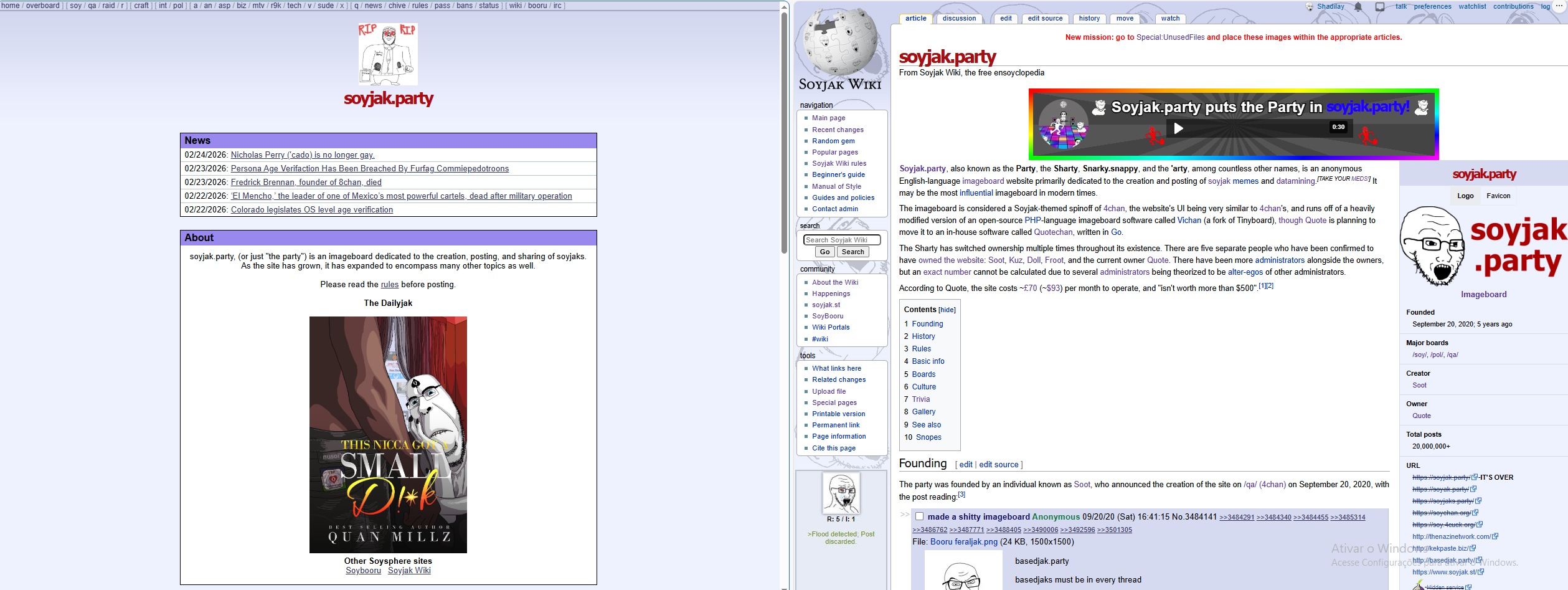Click the Search Soyjak Wiki input field

[841, 240]
